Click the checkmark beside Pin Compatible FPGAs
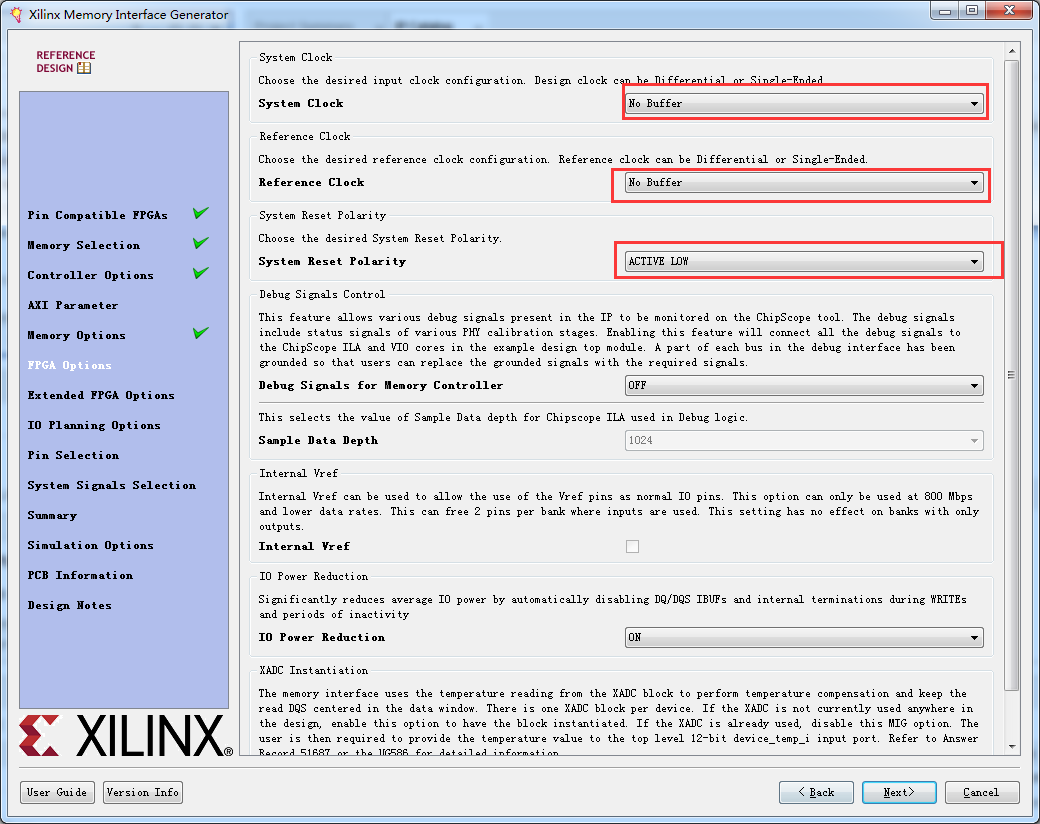The height and width of the screenshot is (824, 1040). 201,213
